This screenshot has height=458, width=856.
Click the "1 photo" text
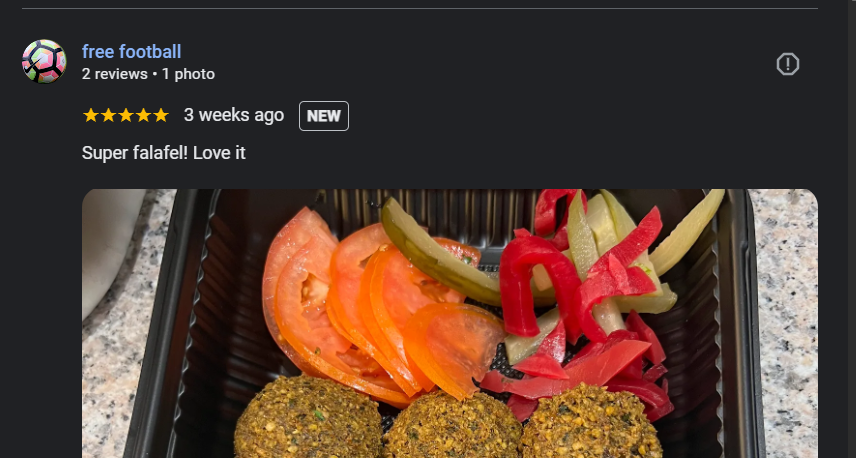[x=188, y=74]
